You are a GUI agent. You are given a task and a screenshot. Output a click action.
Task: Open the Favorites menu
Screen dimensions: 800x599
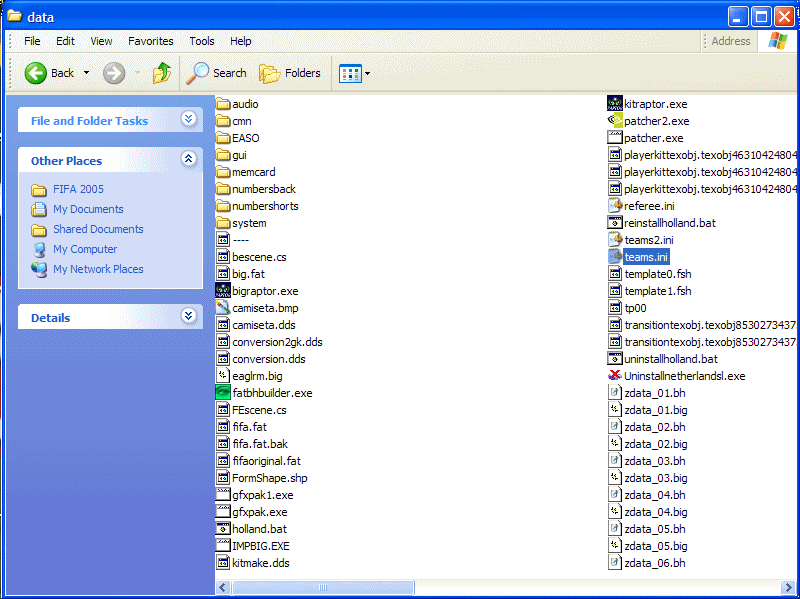(150, 41)
